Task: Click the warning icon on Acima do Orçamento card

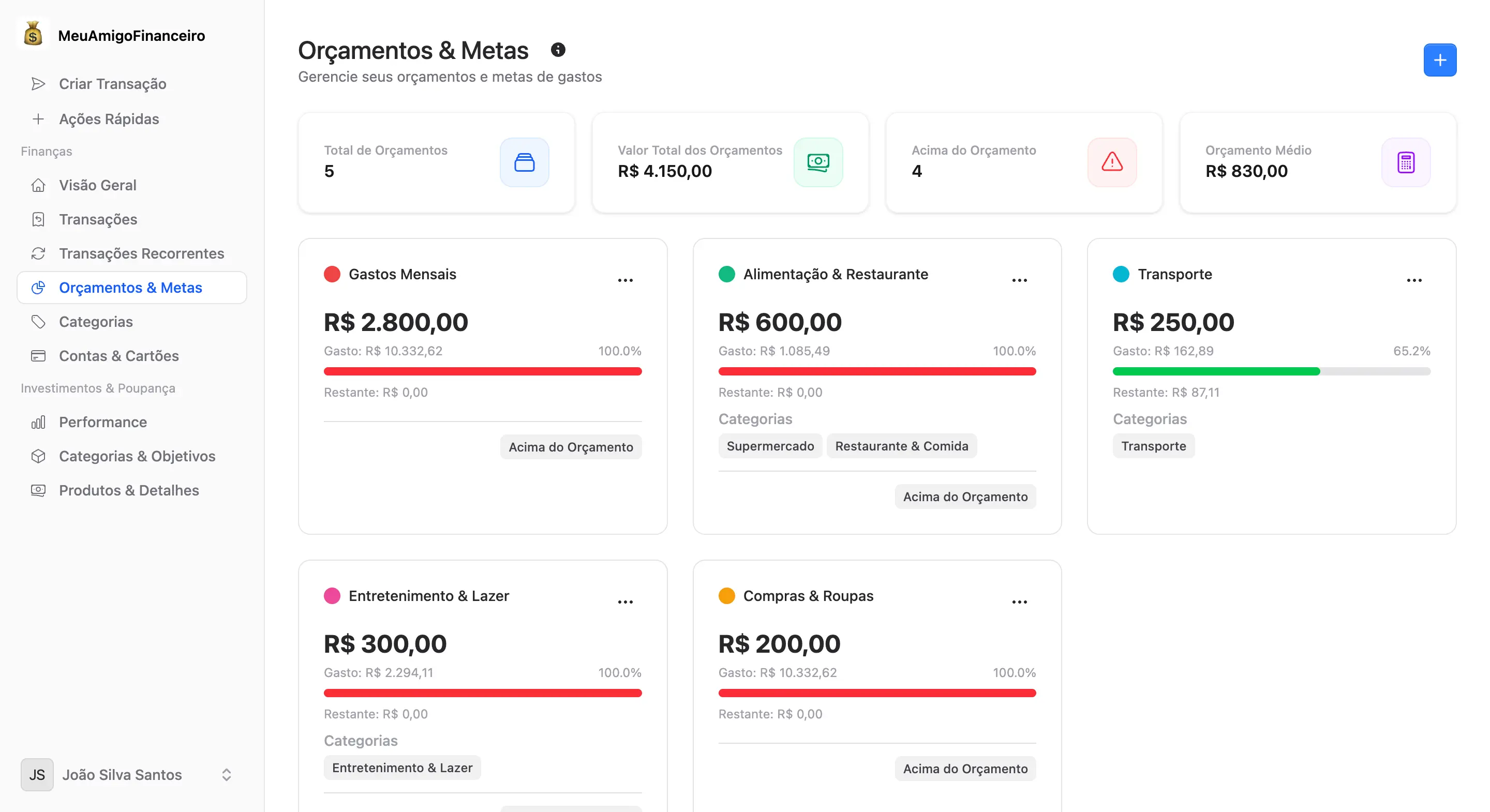Action: [x=1112, y=162]
